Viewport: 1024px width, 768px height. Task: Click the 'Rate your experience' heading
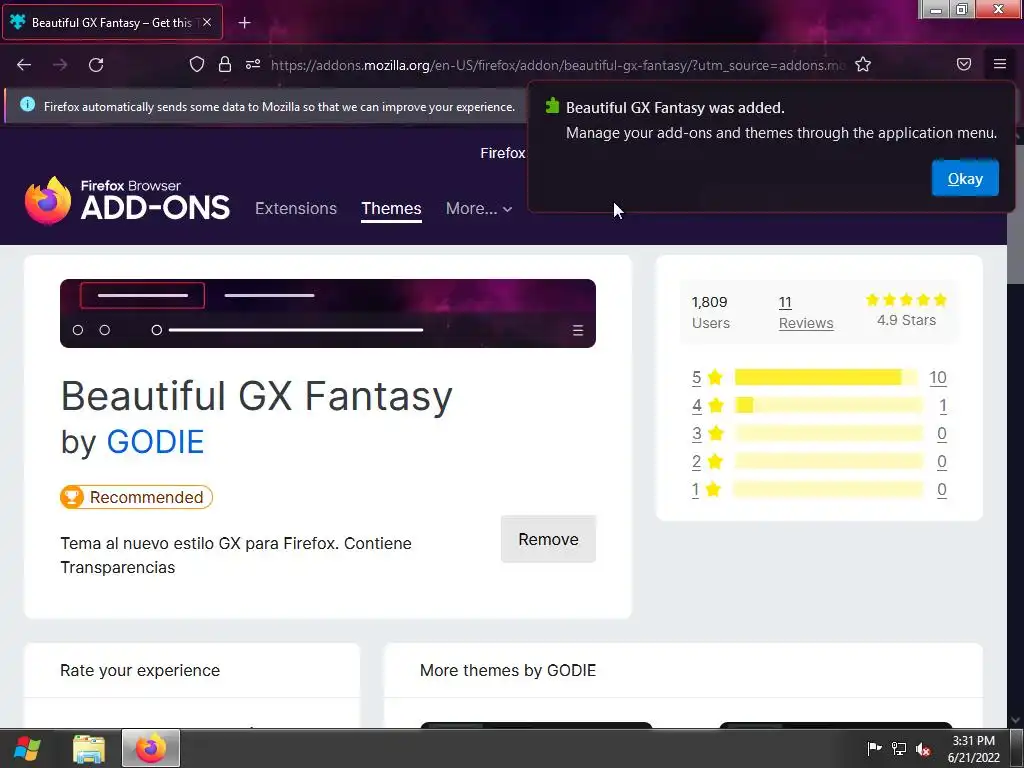point(140,670)
